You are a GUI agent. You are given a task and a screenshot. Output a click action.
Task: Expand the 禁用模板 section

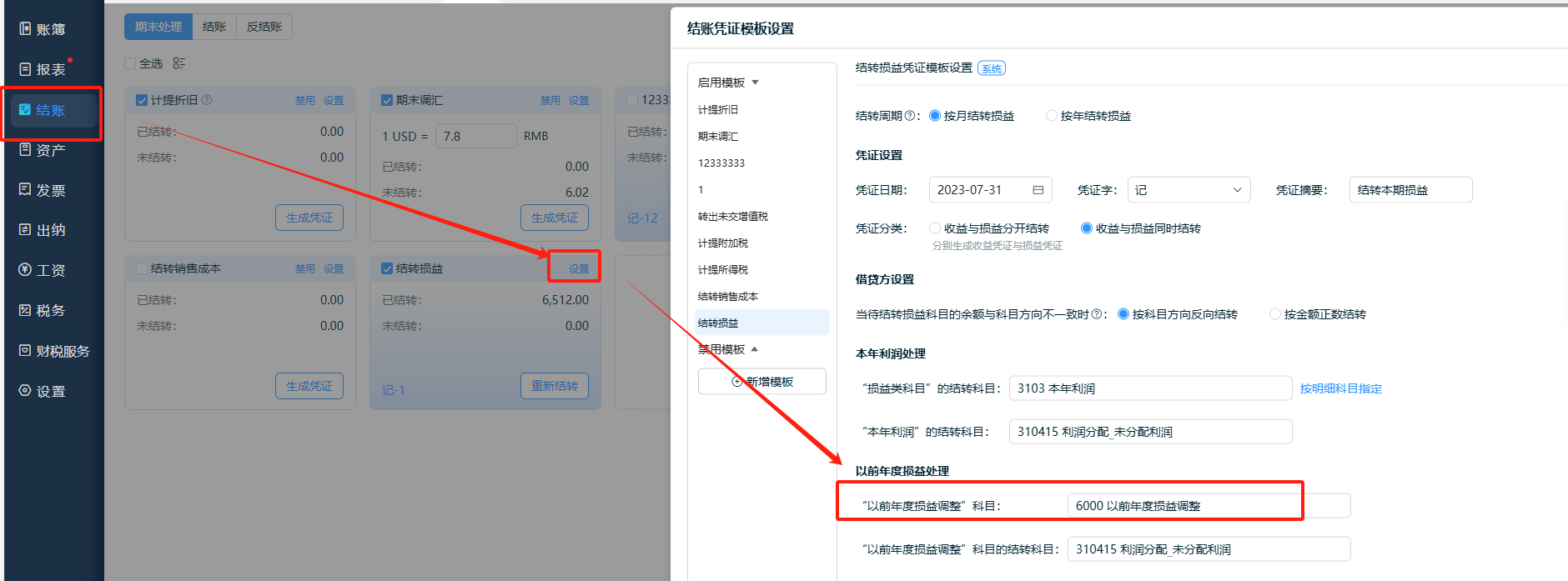tap(754, 349)
